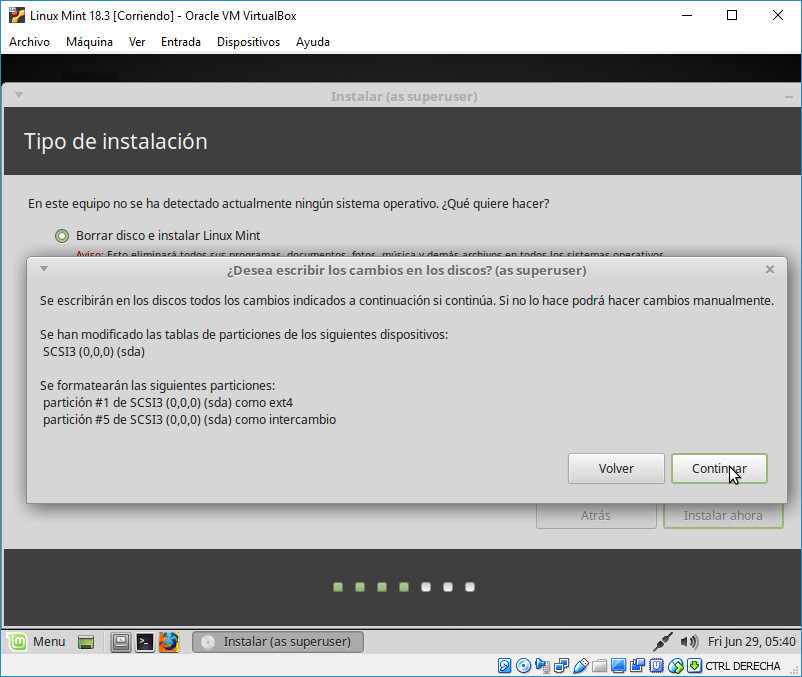This screenshot has height=677, width=802.
Task: Click the Instalar ahora button
Action: 723,515
